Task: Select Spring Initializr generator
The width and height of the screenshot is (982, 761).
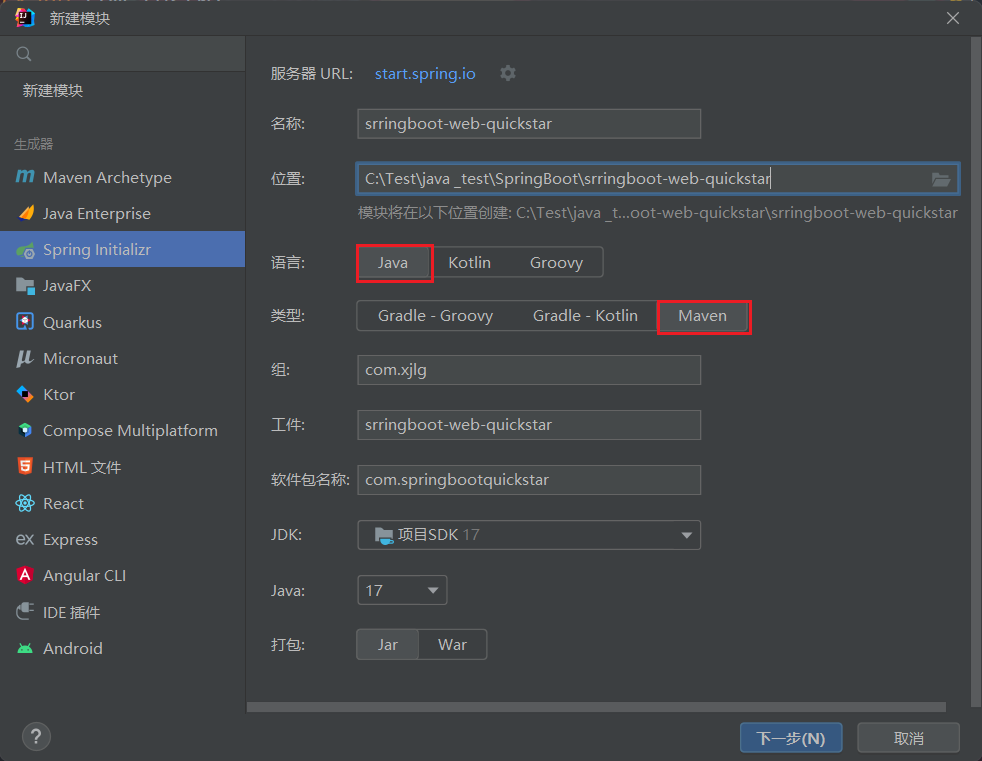Action: 122,249
